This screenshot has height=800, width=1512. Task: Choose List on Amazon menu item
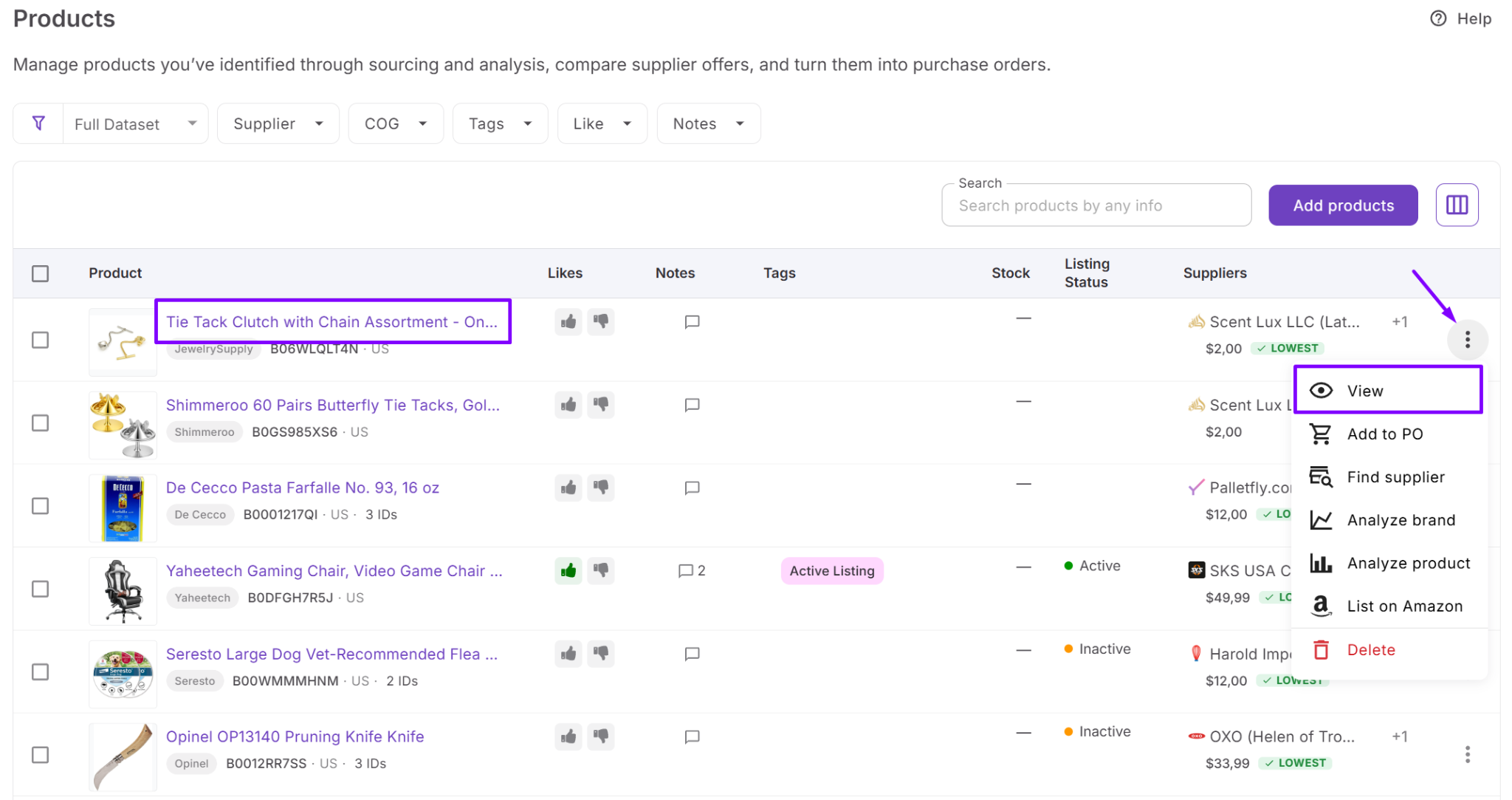1388,606
